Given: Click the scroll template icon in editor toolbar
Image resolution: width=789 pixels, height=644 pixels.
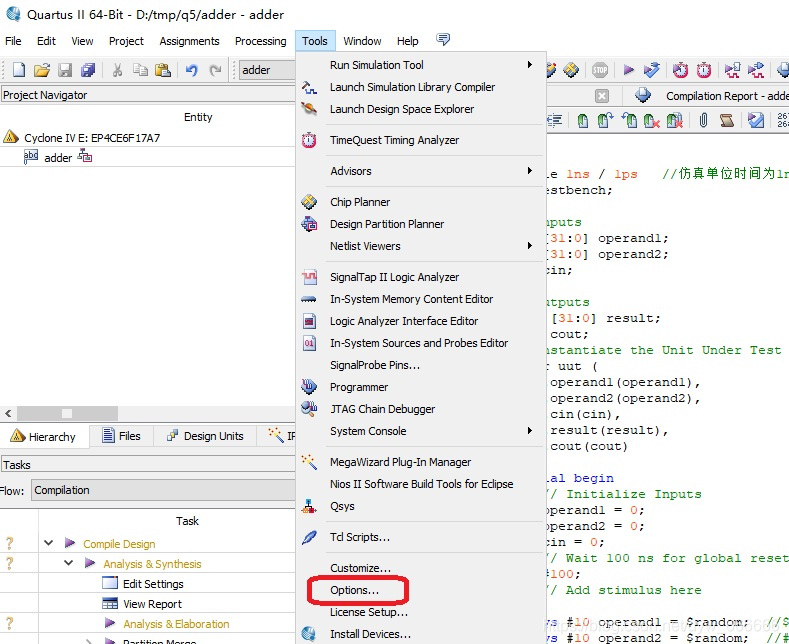Looking at the screenshot, I should pyautogui.click(x=727, y=120).
